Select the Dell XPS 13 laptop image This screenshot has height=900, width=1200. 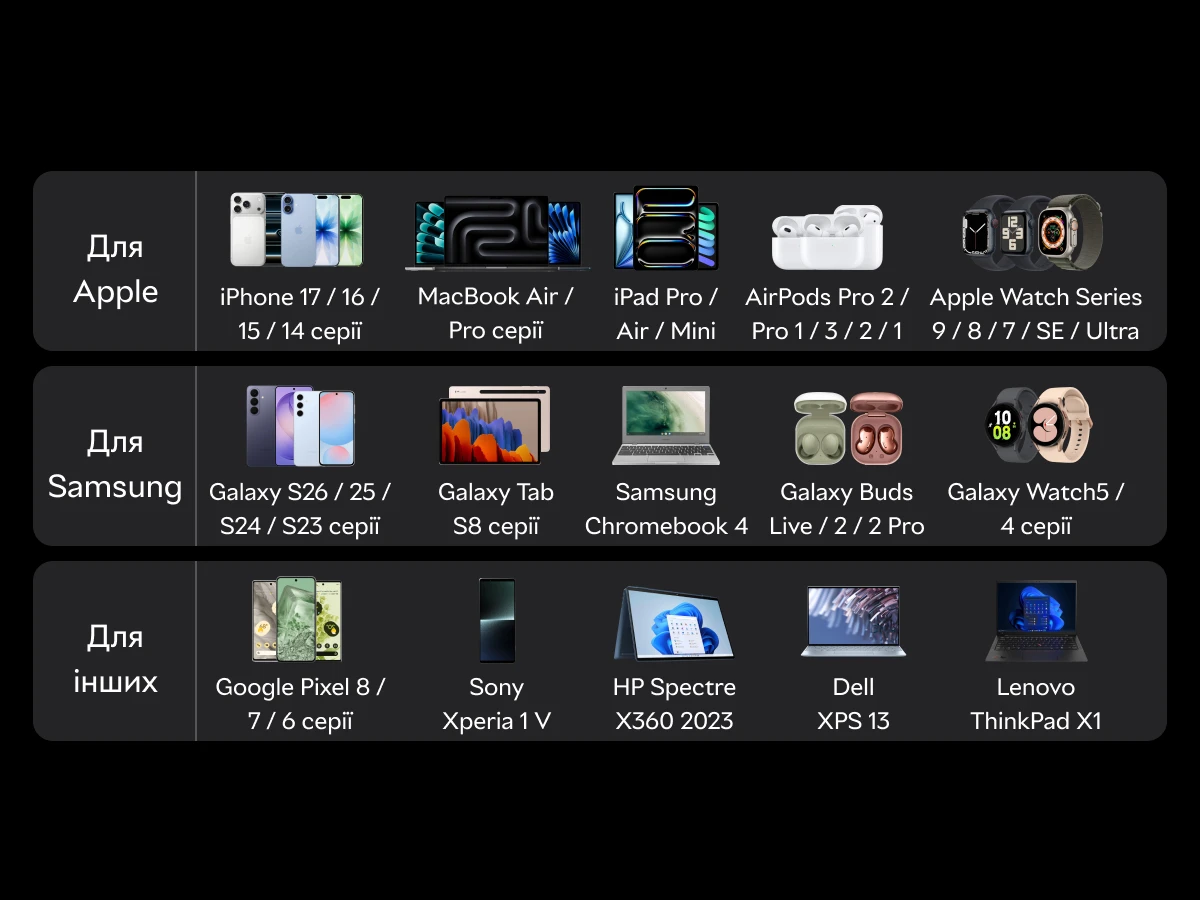(x=853, y=621)
